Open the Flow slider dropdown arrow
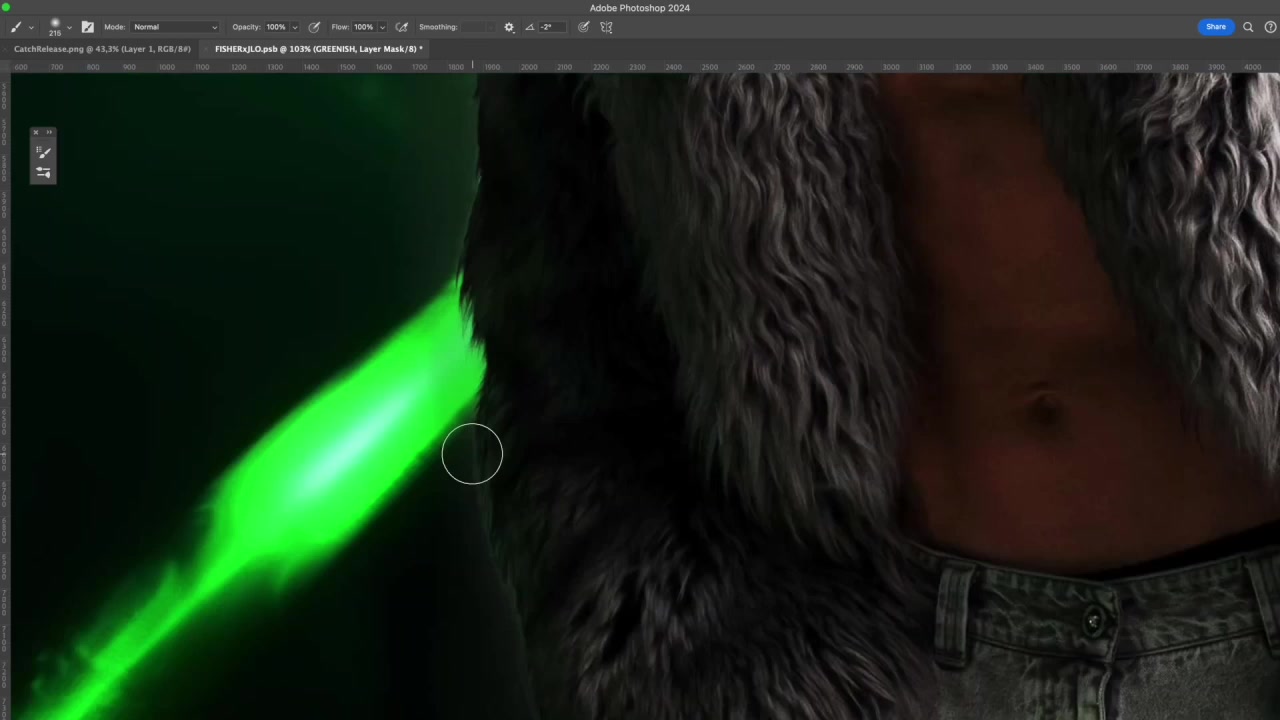Viewport: 1280px width, 720px height. 382,28
